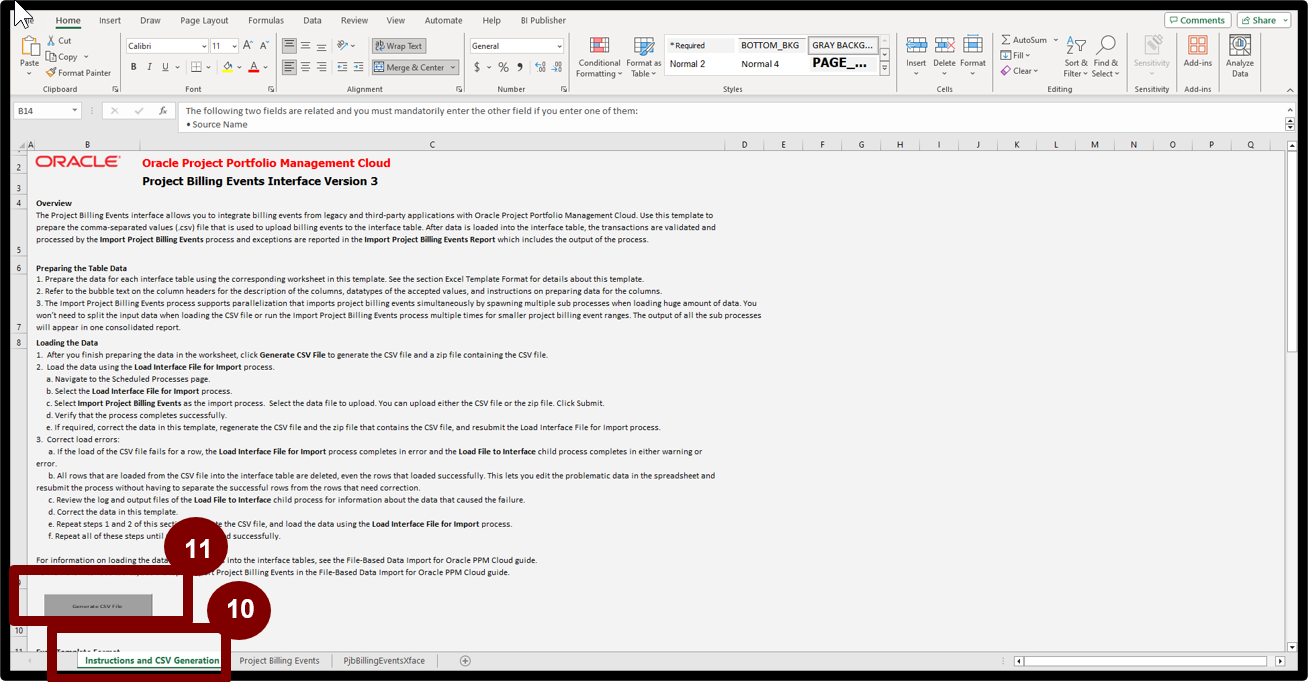The image size is (1308, 682).
Task: Click the Paste clipboard icon
Action: pyautogui.click(x=30, y=46)
